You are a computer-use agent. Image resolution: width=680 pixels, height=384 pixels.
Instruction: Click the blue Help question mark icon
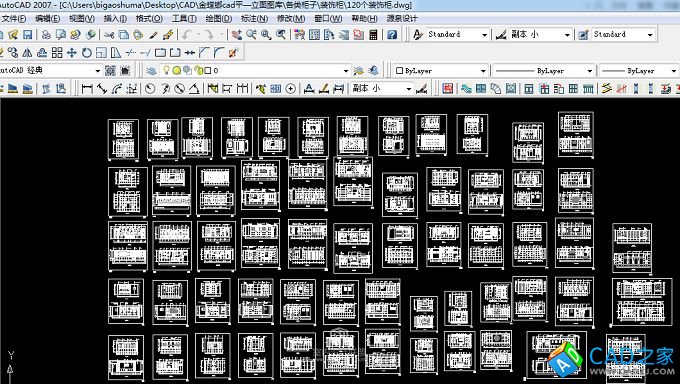click(x=392, y=35)
